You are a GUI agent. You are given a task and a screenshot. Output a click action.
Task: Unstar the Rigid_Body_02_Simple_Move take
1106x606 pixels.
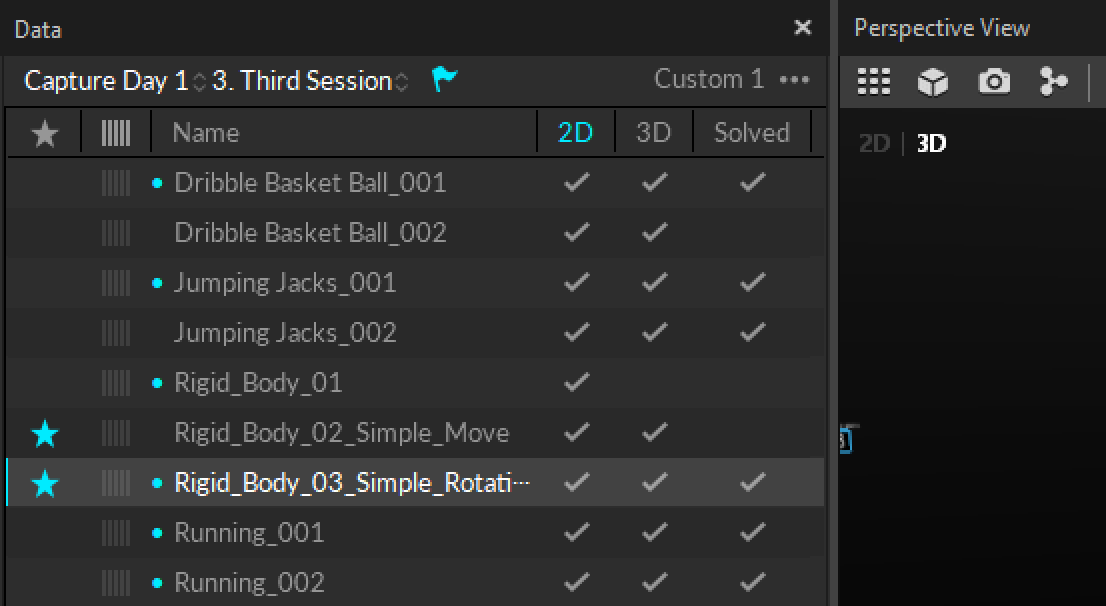(45, 433)
